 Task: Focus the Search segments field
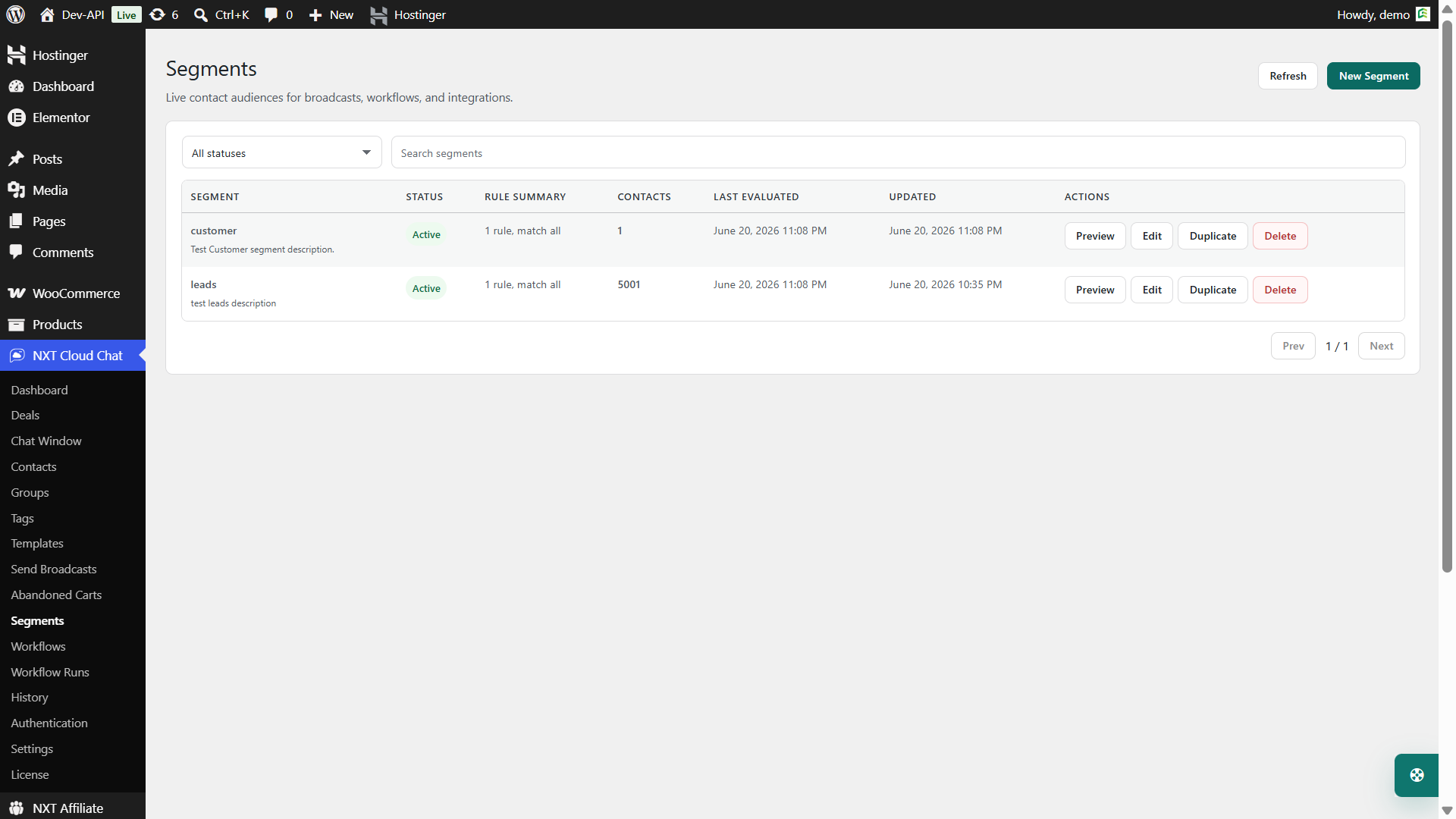tap(898, 152)
